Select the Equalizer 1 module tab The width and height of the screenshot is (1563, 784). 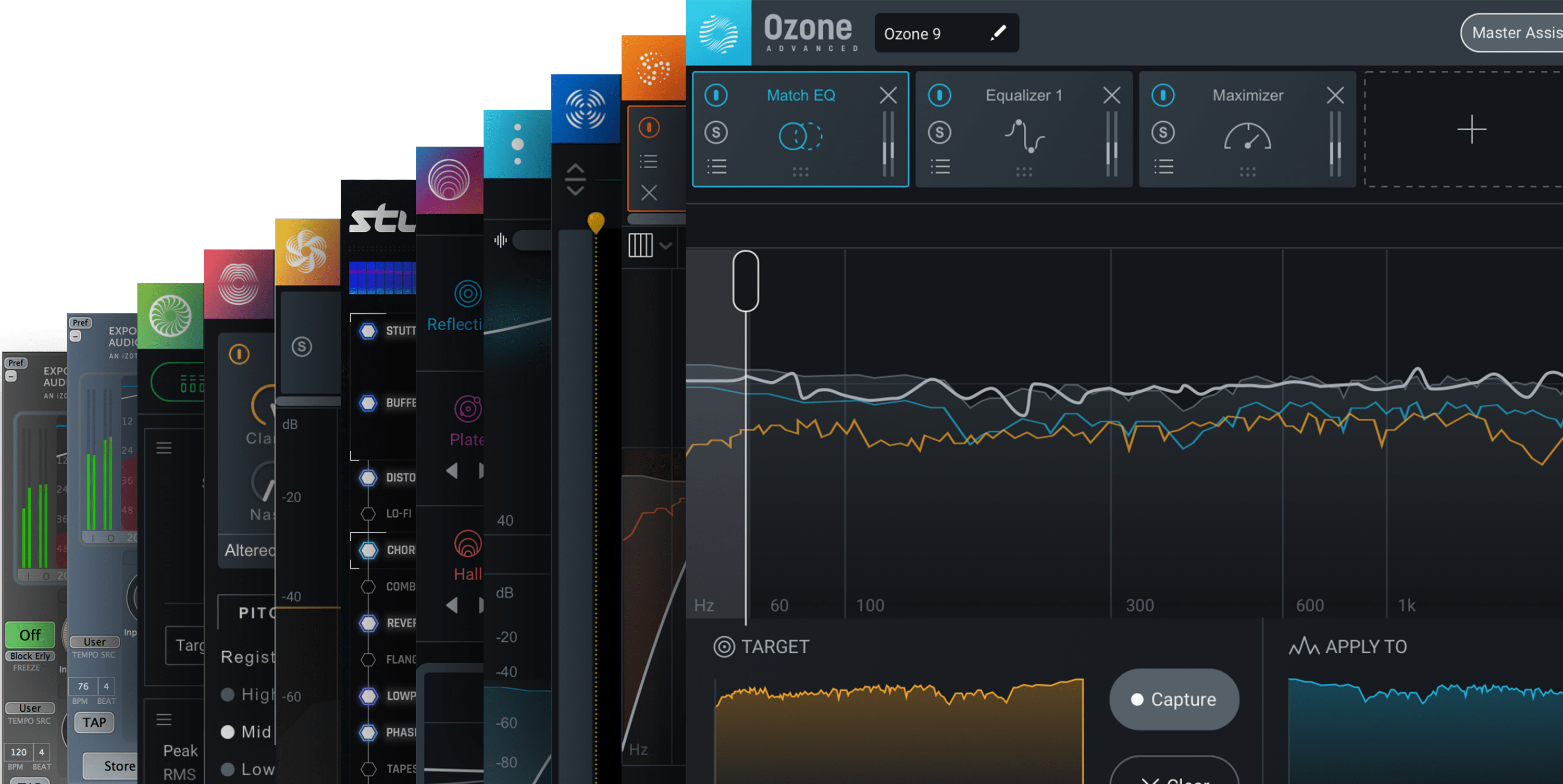click(1024, 95)
